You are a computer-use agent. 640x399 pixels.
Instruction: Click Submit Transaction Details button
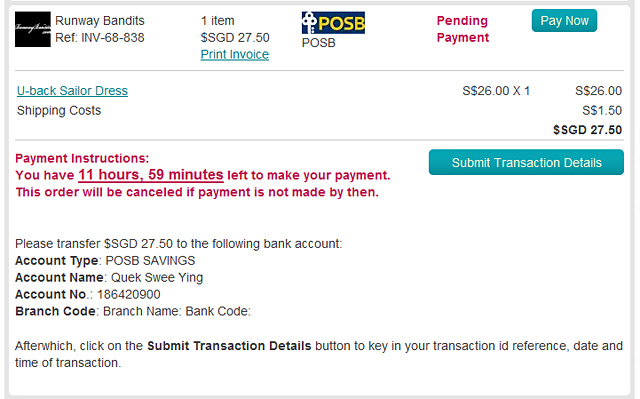526,162
